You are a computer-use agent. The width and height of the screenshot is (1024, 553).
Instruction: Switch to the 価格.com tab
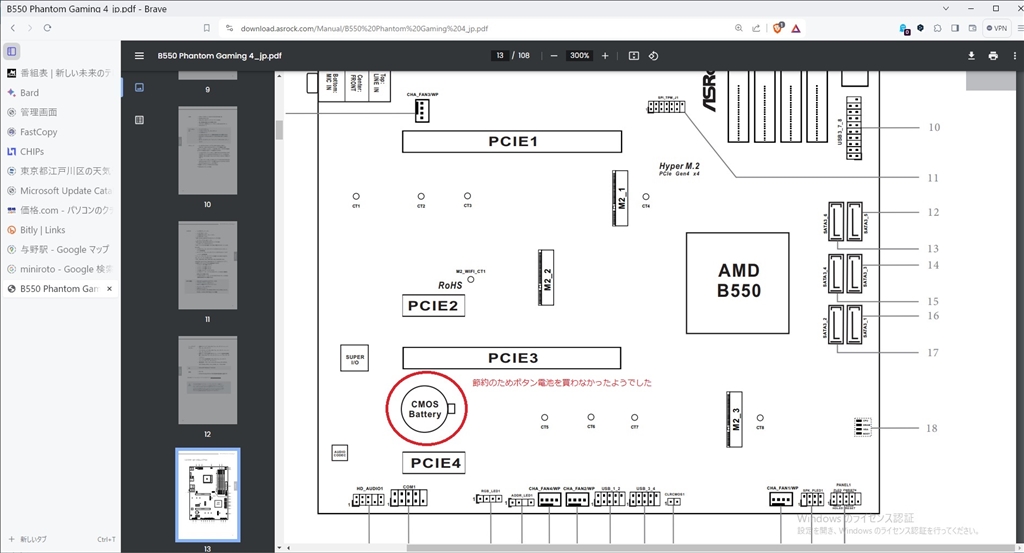[61, 210]
